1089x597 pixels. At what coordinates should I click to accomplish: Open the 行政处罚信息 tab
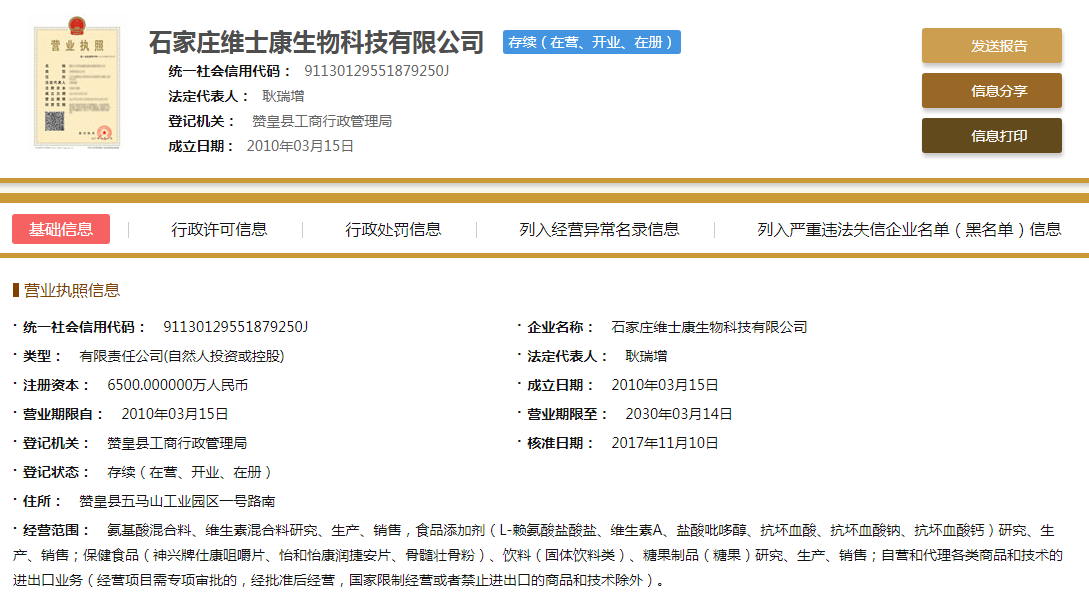point(393,229)
